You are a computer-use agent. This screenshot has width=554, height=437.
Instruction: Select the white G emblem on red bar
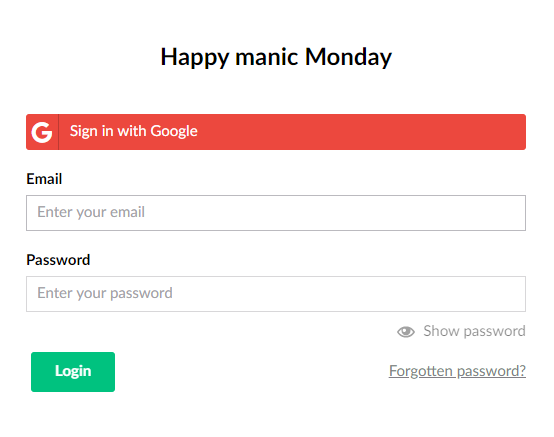click(42, 132)
